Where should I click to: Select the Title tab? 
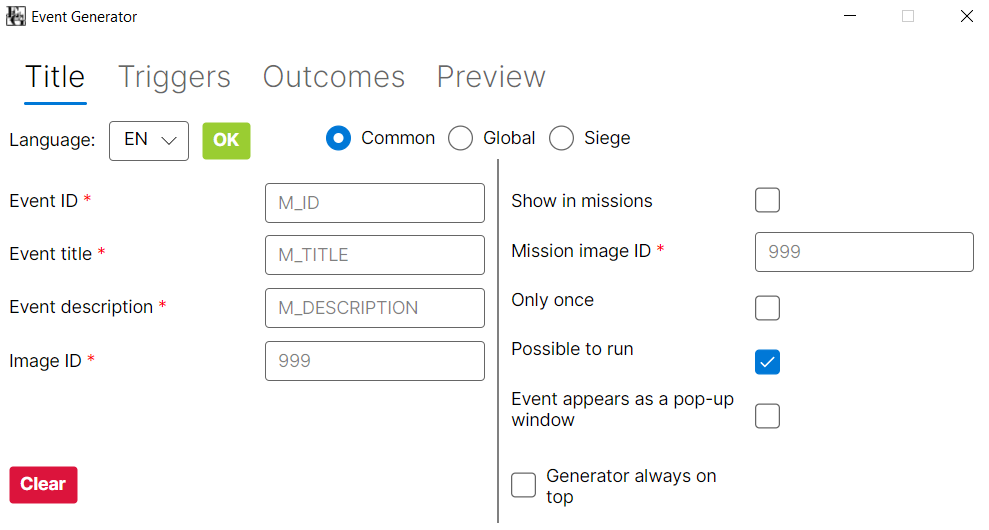pos(55,77)
